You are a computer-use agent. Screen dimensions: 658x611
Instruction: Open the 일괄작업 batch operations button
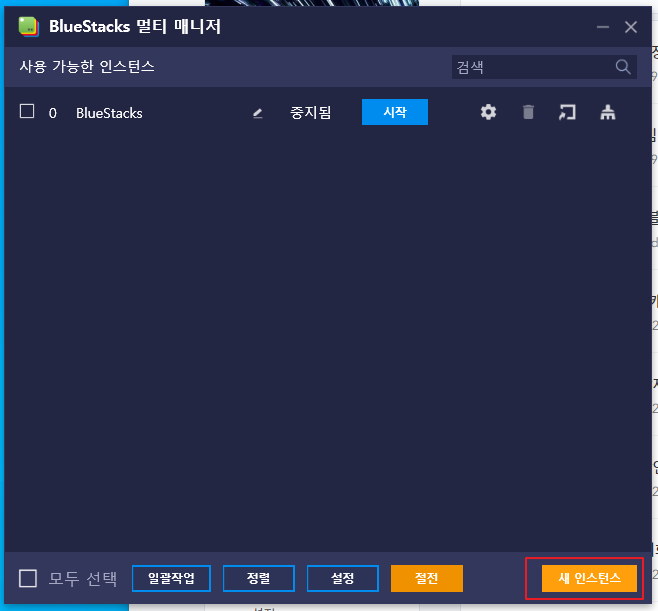pyautogui.click(x=171, y=578)
